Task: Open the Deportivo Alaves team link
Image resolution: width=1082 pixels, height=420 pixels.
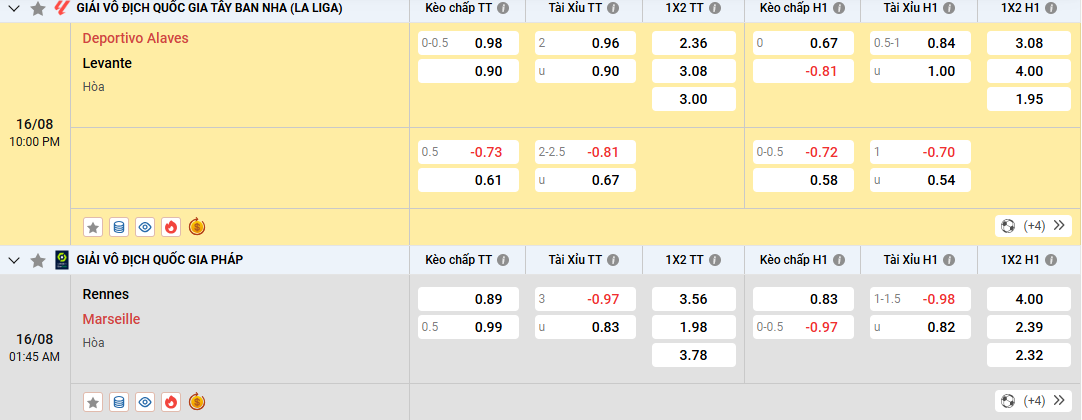Action: point(136,38)
